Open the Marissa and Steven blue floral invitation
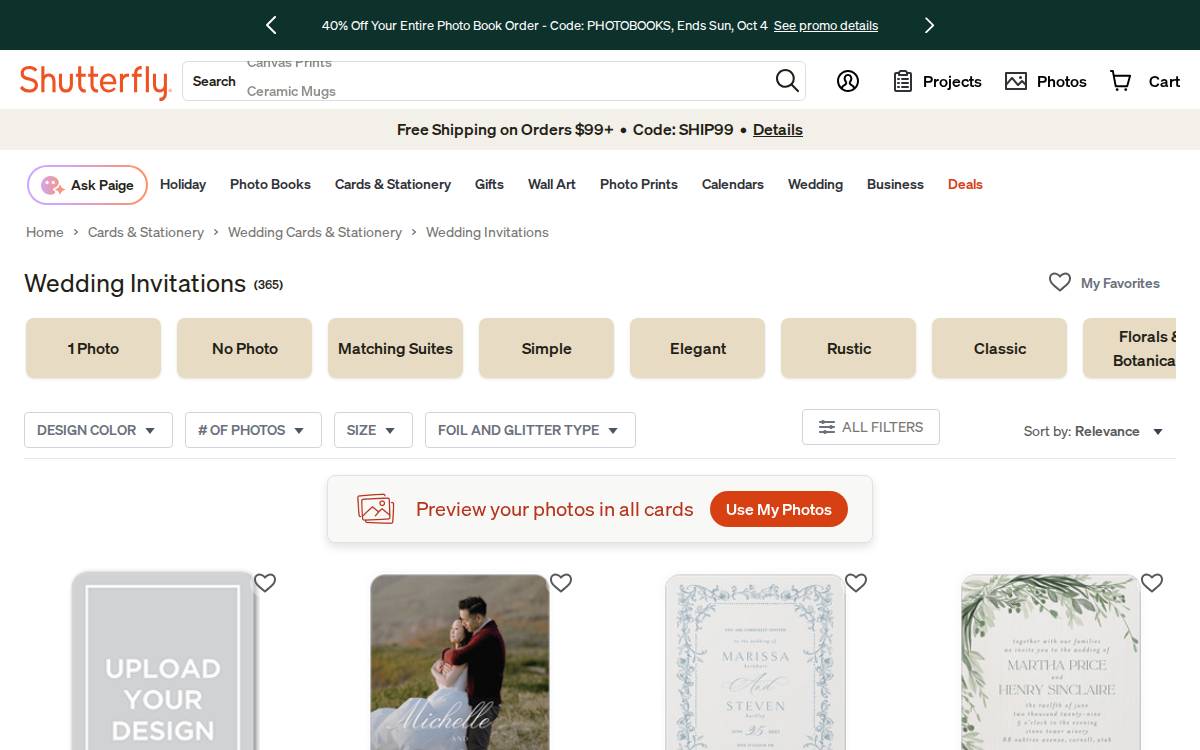The height and width of the screenshot is (750, 1200). [x=755, y=662]
